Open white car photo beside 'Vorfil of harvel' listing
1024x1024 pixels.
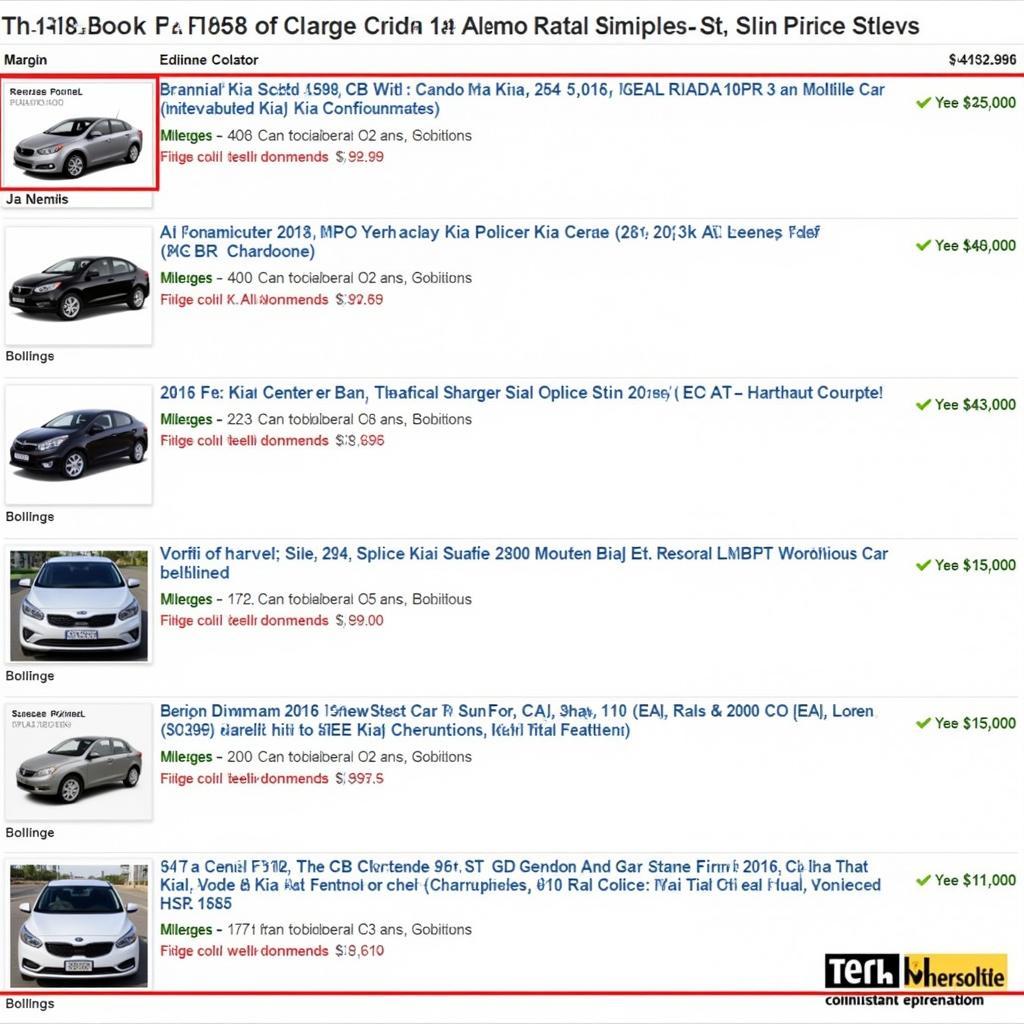[x=79, y=605]
